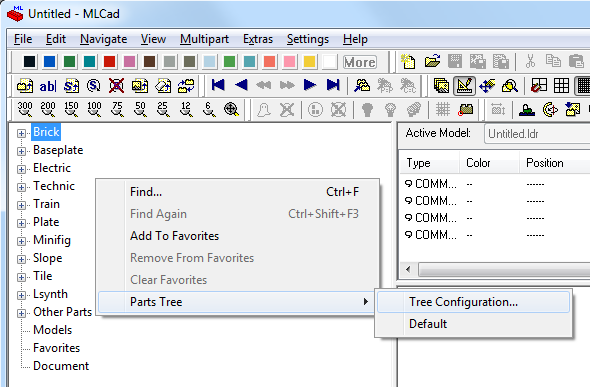The height and width of the screenshot is (387, 590).
Task: Click the red crossed-out icon in second toolbar
Action: [x=116, y=86]
